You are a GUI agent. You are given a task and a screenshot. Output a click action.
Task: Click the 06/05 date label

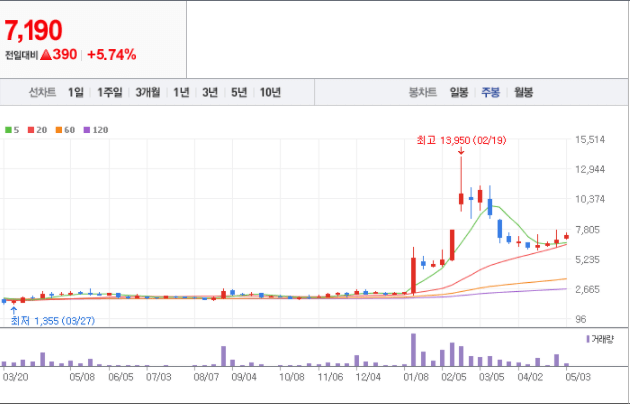[x=121, y=377]
